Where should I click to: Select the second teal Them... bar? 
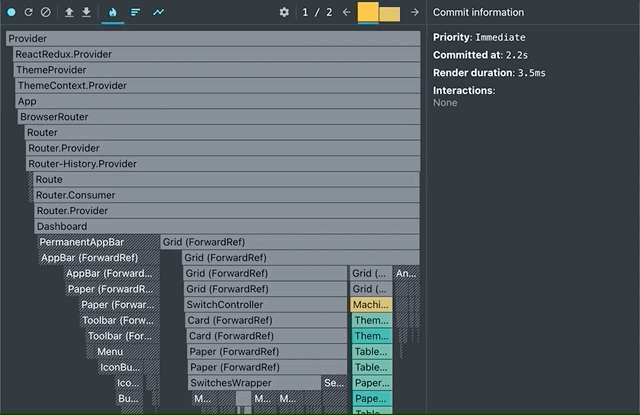point(372,336)
